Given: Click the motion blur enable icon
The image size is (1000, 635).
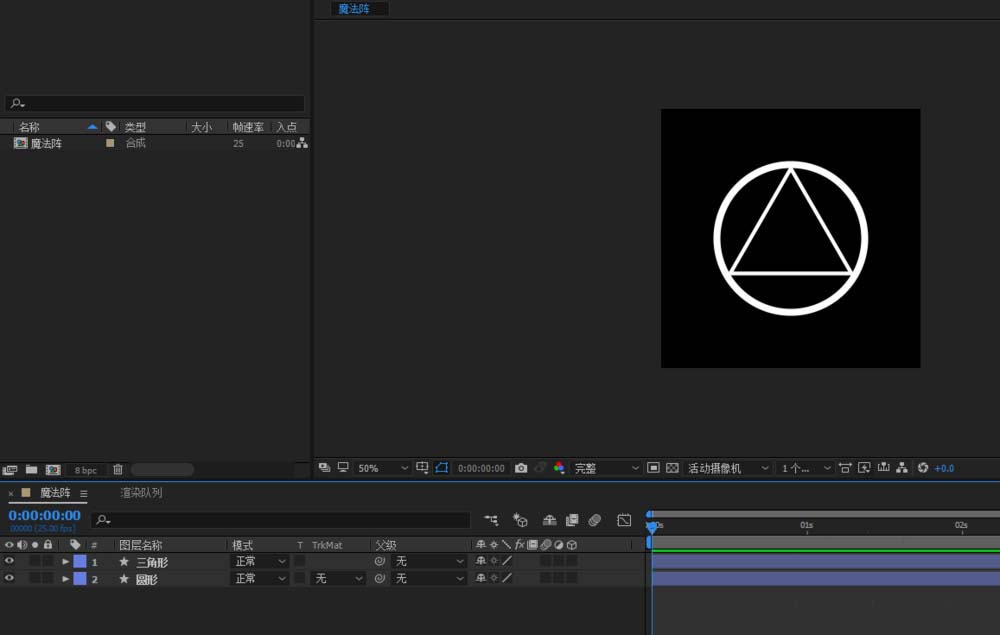Looking at the screenshot, I should pos(595,520).
